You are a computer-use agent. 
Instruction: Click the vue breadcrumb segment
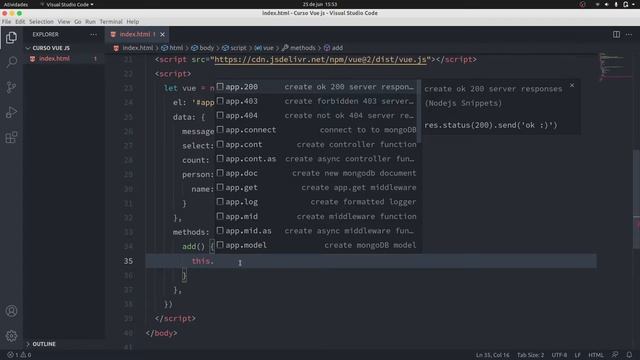[x=264, y=48]
